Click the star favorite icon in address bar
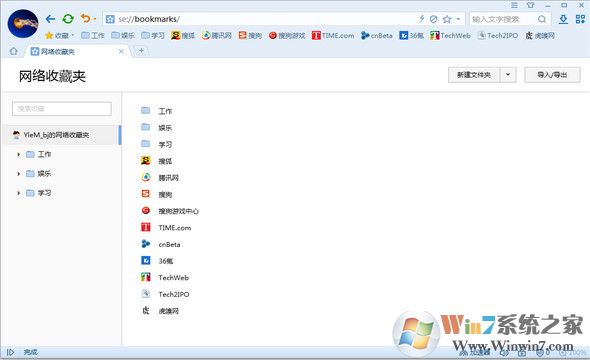This screenshot has height=360, width=590. pos(447,19)
